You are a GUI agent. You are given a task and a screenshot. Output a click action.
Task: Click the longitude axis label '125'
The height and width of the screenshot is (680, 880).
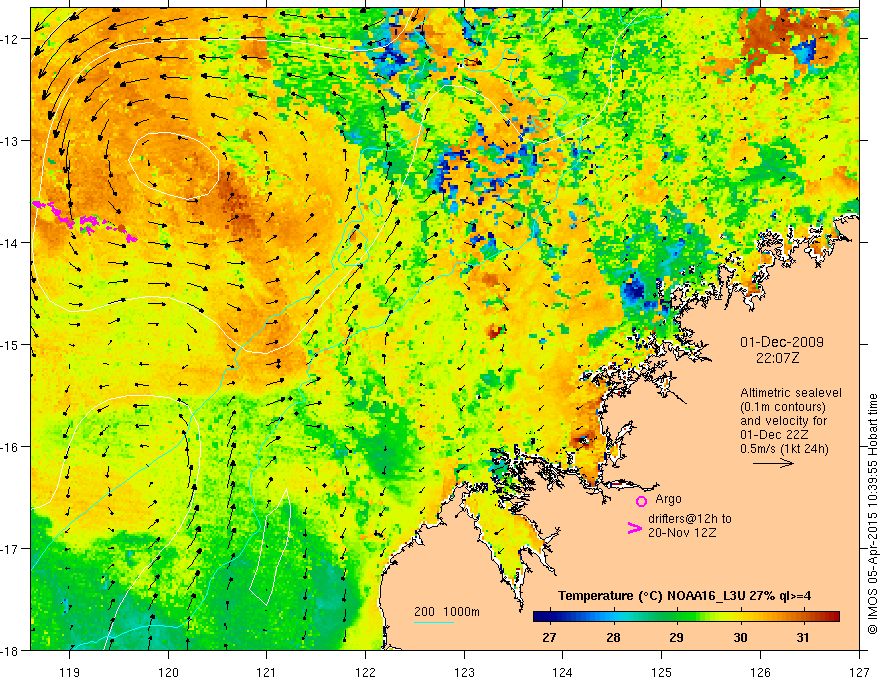coord(662,673)
